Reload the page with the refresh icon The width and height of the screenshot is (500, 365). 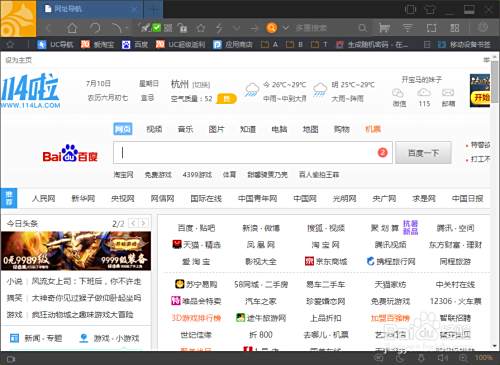tap(95, 28)
